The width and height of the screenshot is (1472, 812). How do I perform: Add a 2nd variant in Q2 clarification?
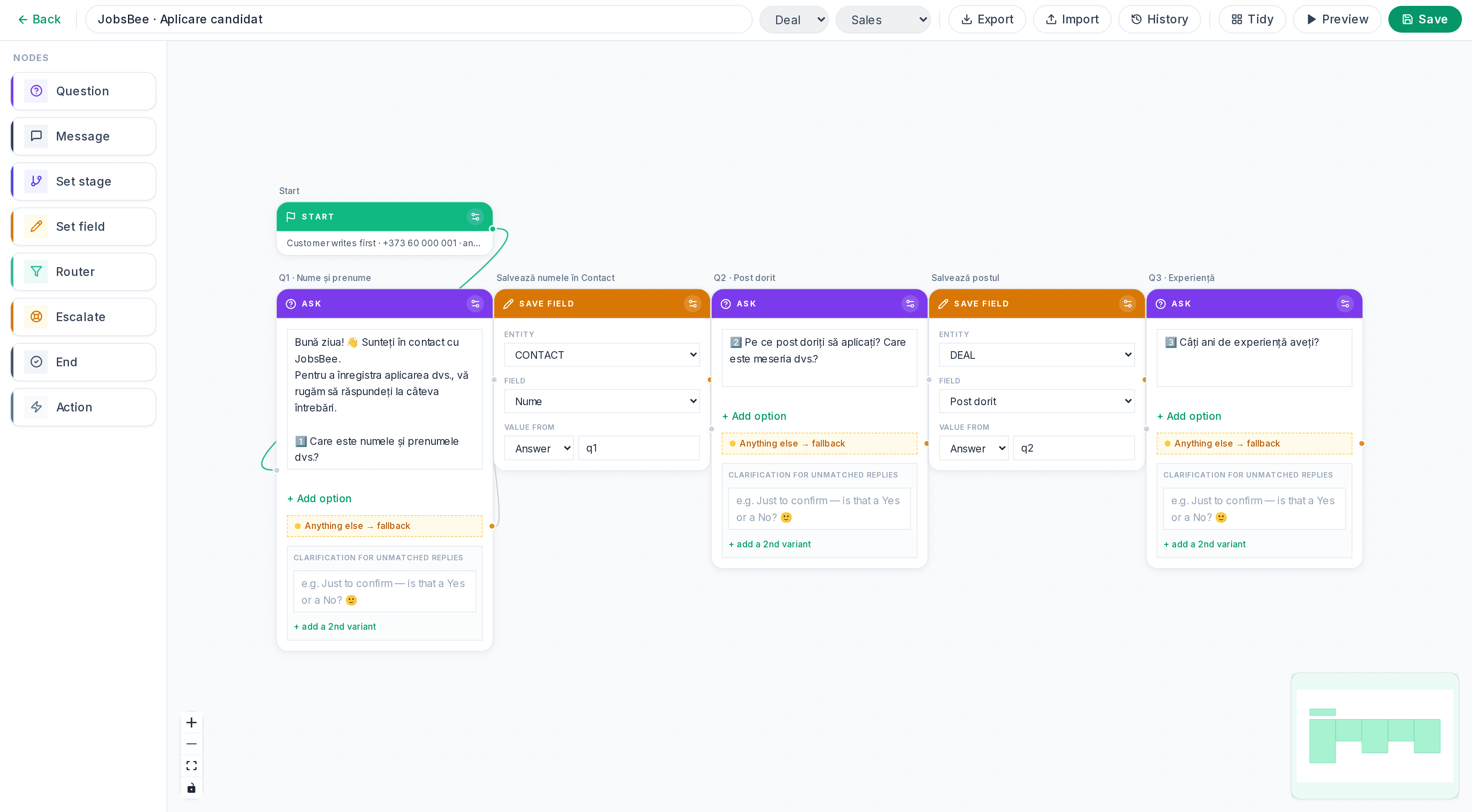[770, 544]
